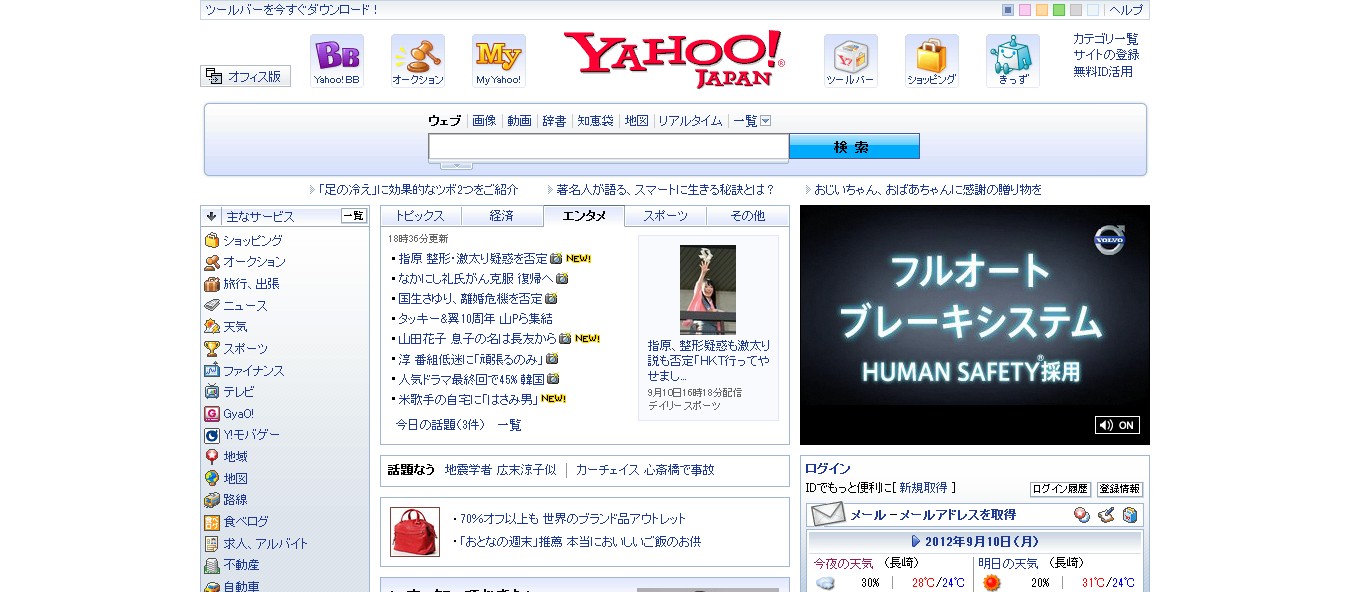
Task: Toggle the ad sound ON button
Action: click(1117, 425)
